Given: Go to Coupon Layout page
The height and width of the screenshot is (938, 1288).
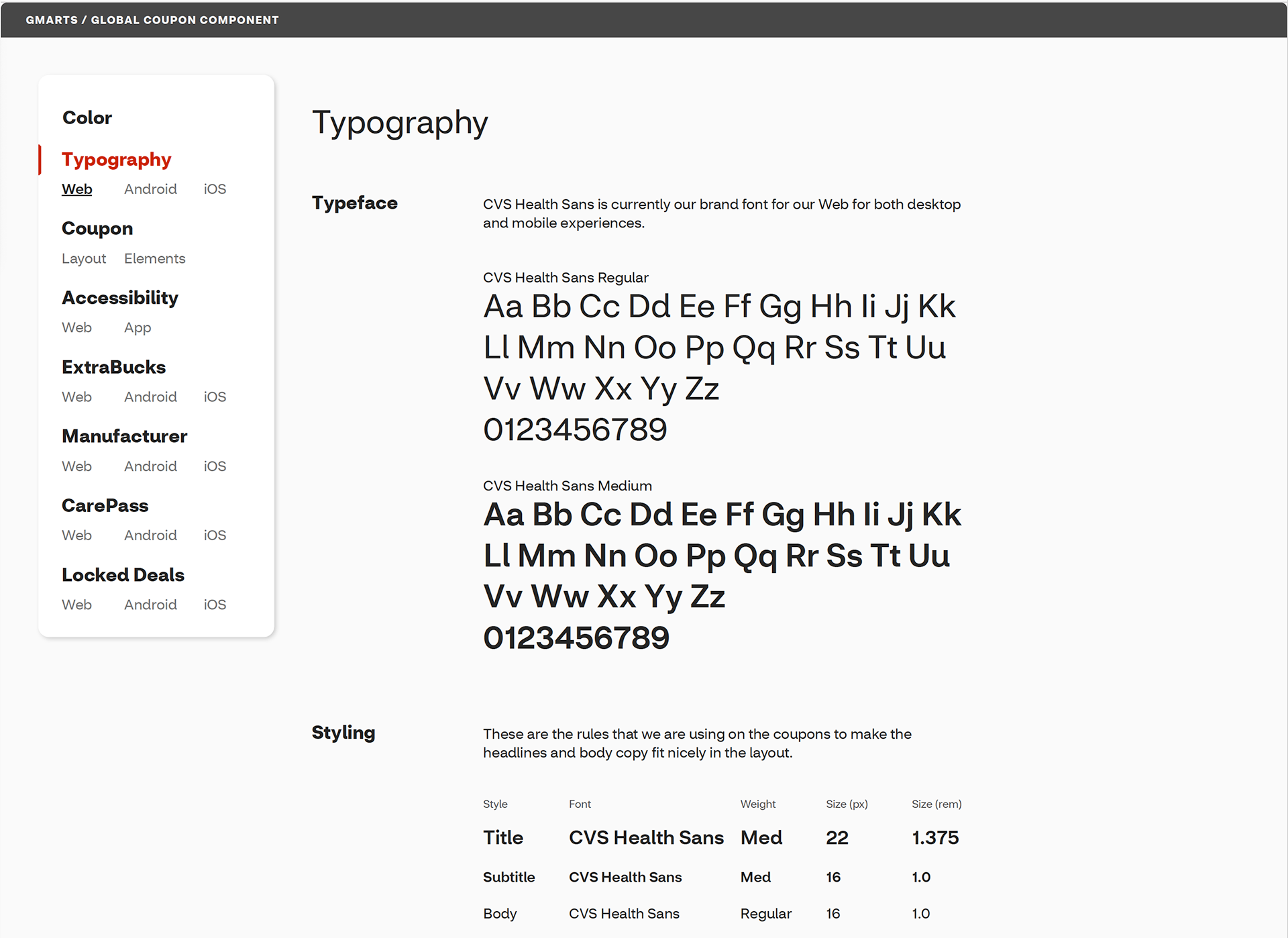Looking at the screenshot, I should [x=84, y=258].
